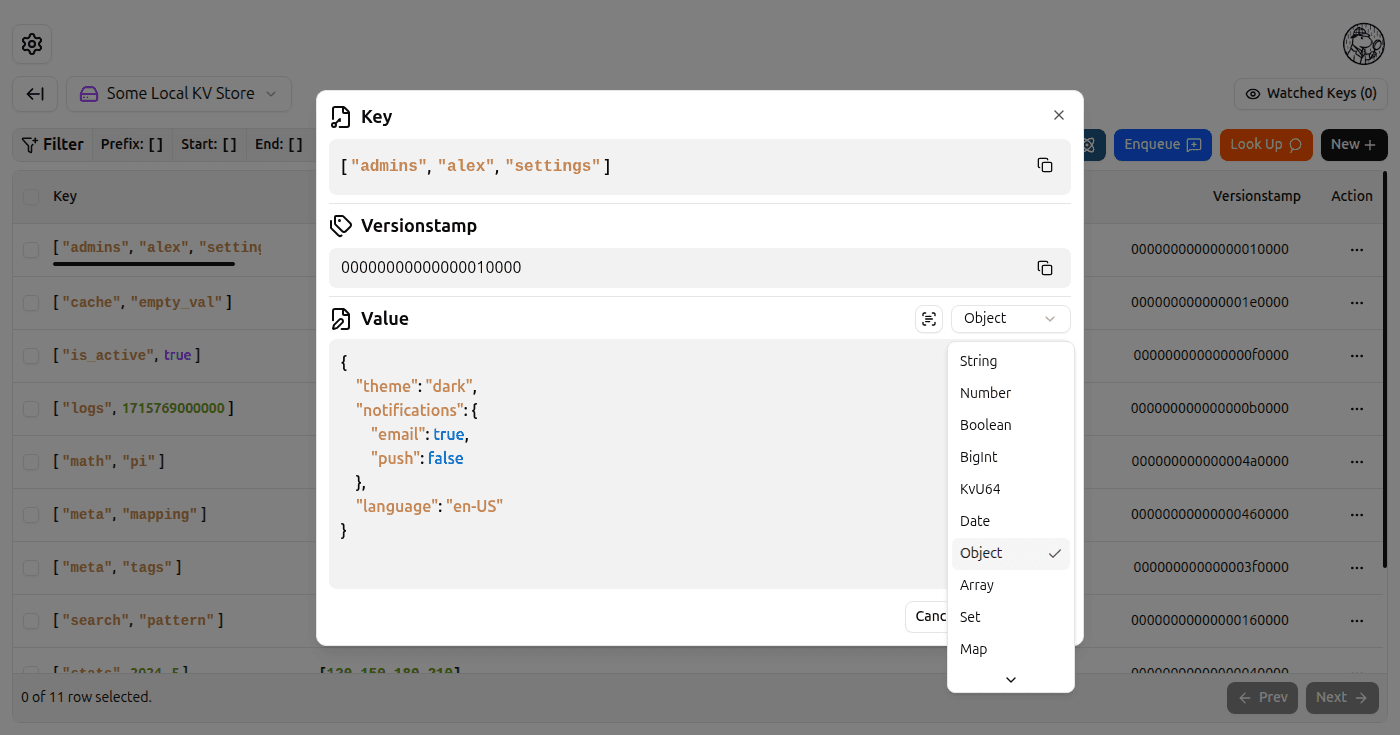Select Map type option
This screenshot has height=735, width=1400.
click(x=1010, y=649)
